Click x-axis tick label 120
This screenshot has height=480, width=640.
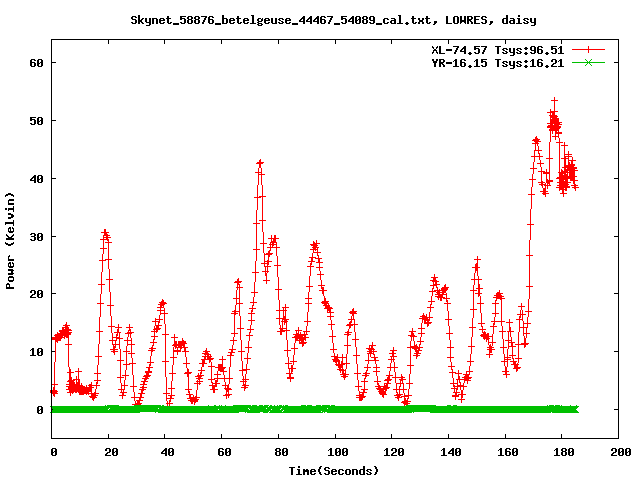tap(394, 452)
